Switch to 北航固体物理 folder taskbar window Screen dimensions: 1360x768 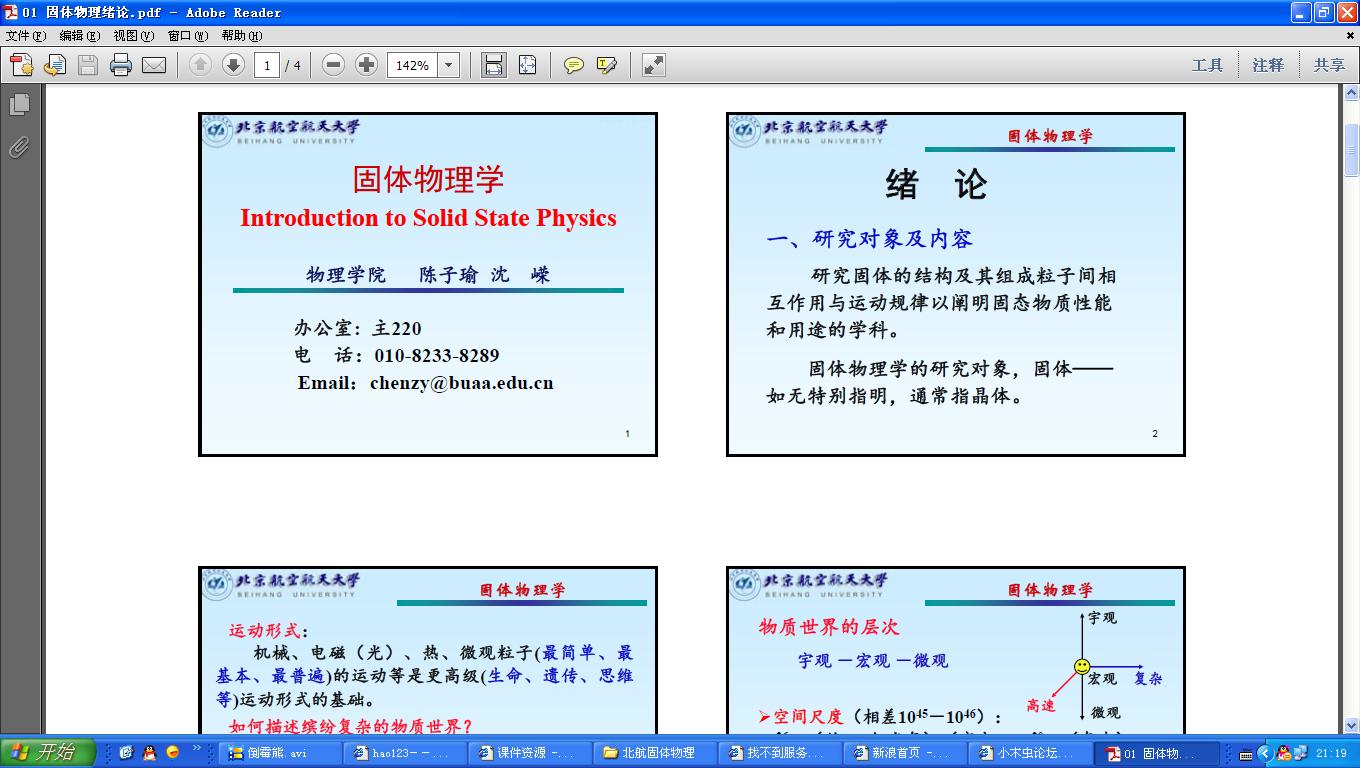[x=655, y=753]
